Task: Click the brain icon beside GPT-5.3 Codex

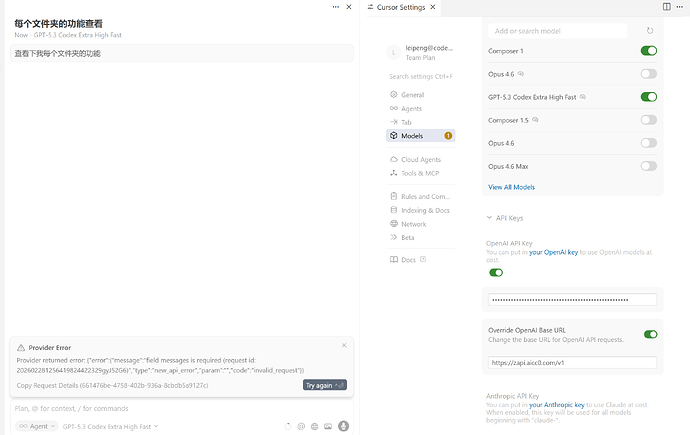Action: pos(583,97)
